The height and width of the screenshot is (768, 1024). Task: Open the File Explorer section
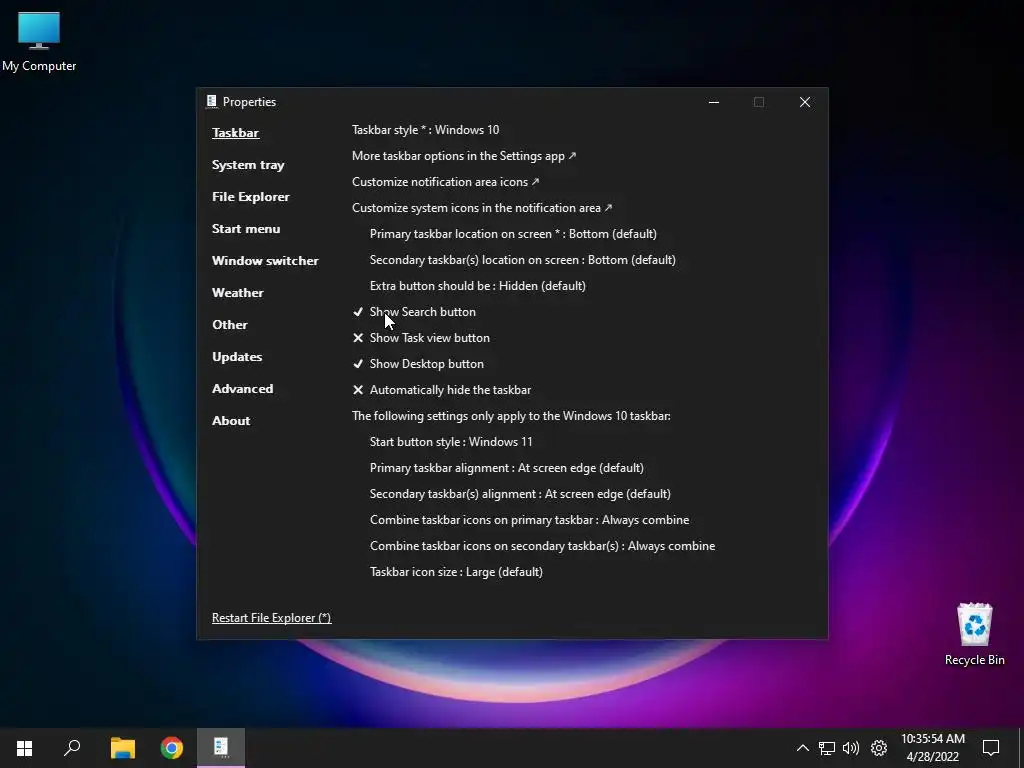[x=251, y=197]
